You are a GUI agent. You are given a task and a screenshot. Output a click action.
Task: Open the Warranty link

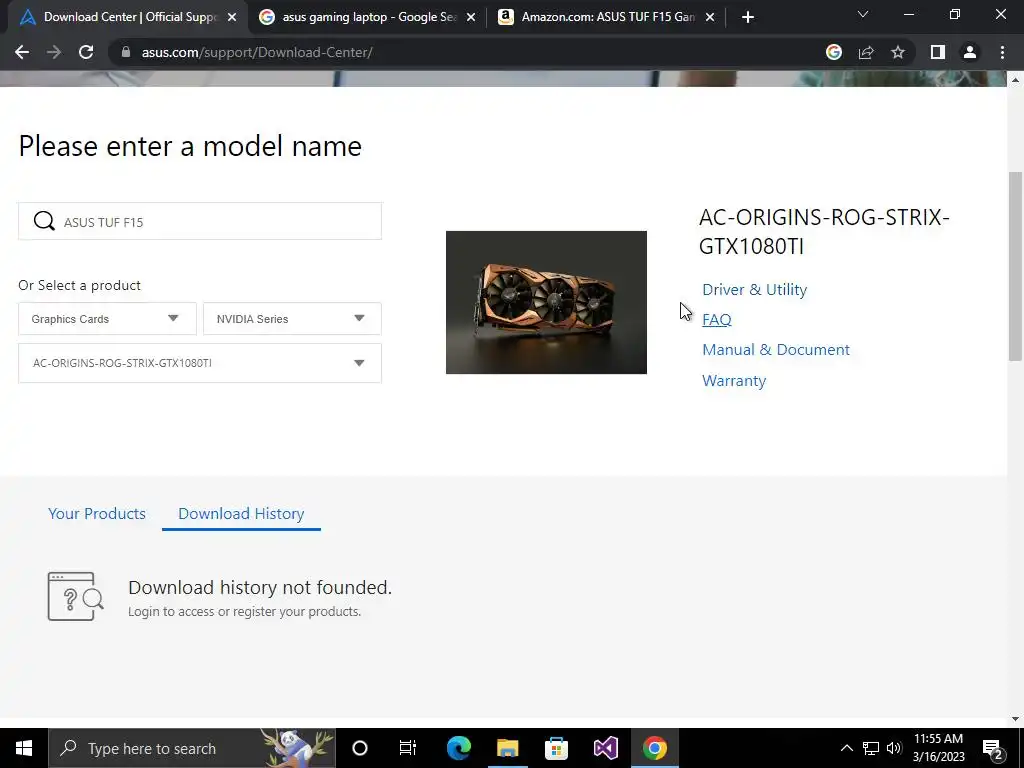[x=734, y=381]
